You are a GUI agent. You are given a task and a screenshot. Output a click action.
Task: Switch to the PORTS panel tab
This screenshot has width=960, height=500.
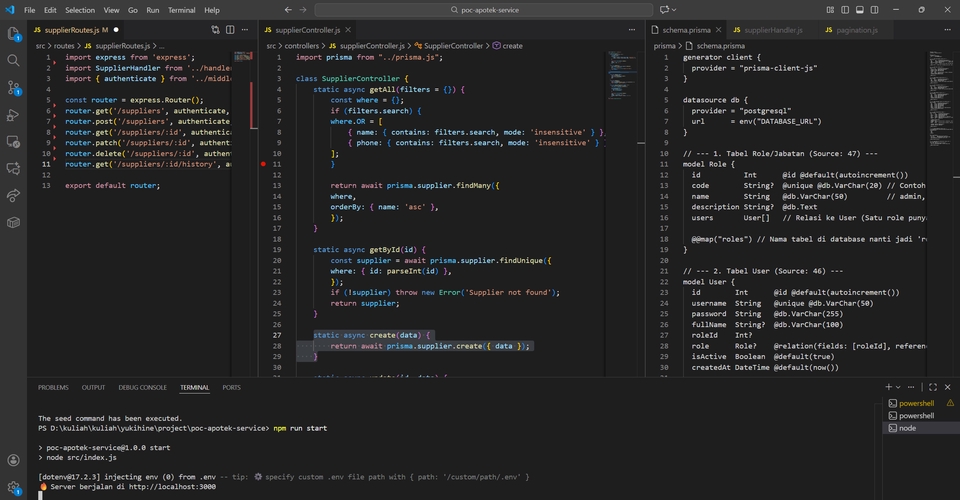point(231,387)
